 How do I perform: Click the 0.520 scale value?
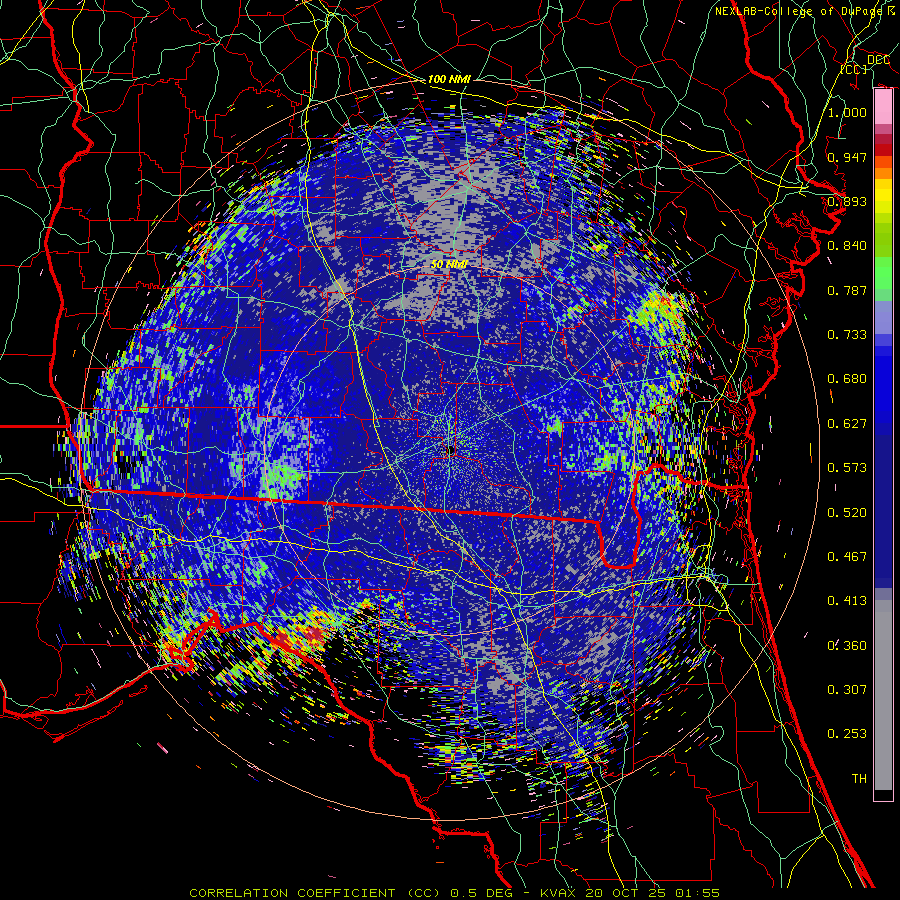[x=847, y=513]
